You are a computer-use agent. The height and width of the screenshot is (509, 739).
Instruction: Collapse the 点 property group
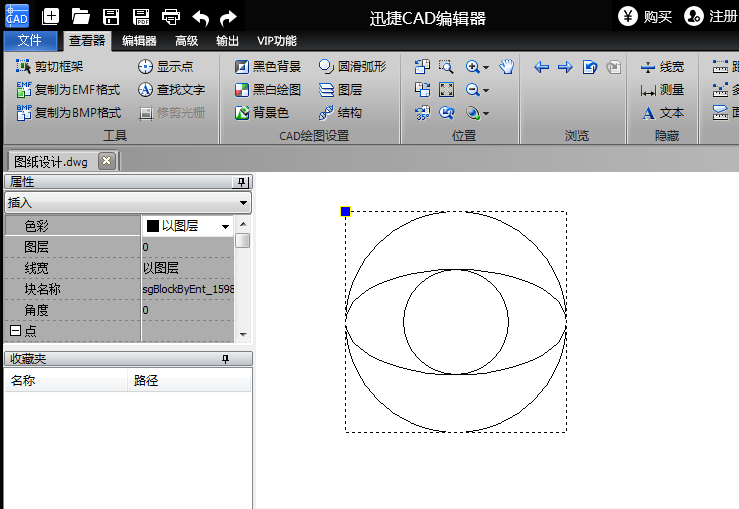15,331
